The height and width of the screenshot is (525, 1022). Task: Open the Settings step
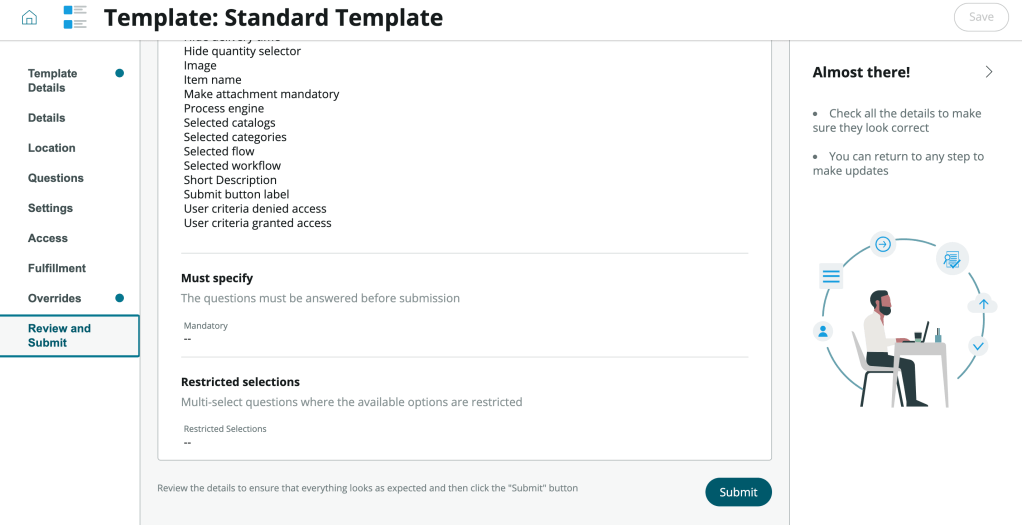tap(50, 208)
